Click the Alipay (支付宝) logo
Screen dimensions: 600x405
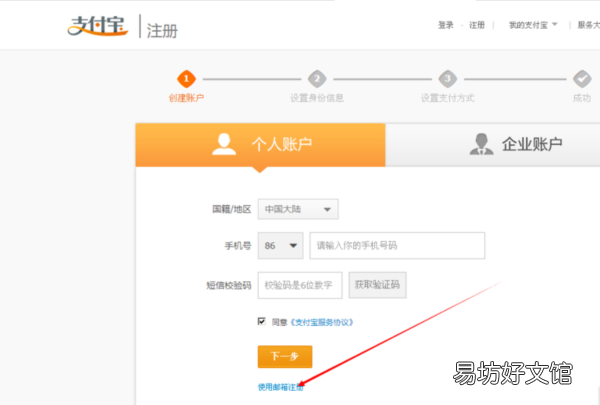pos(98,26)
